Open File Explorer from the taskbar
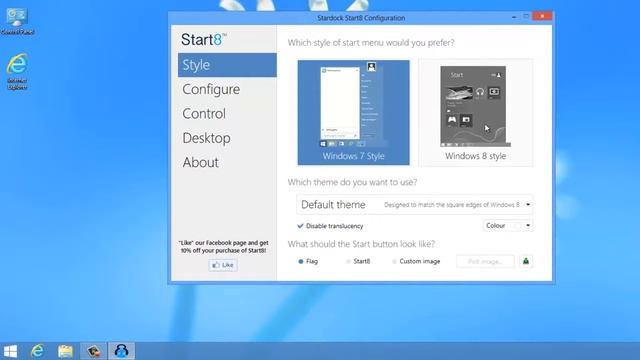Viewport: 640px width, 360px height. 65,351
